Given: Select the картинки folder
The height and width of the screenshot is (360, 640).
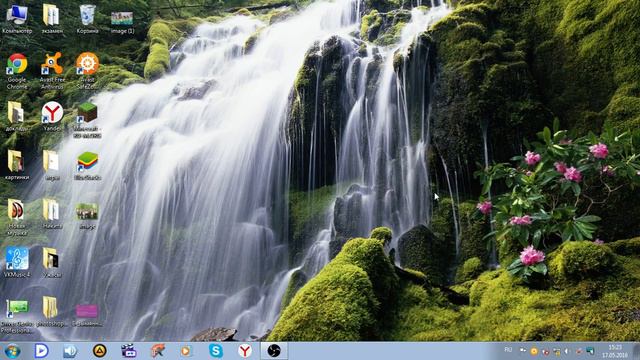Looking at the screenshot, I should point(16,165).
